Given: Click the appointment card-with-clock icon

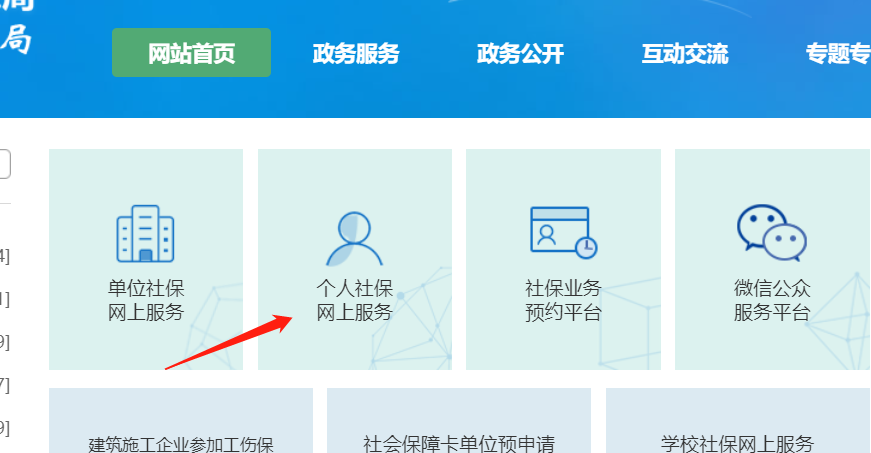Looking at the screenshot, I should click(x=563, y=233).
